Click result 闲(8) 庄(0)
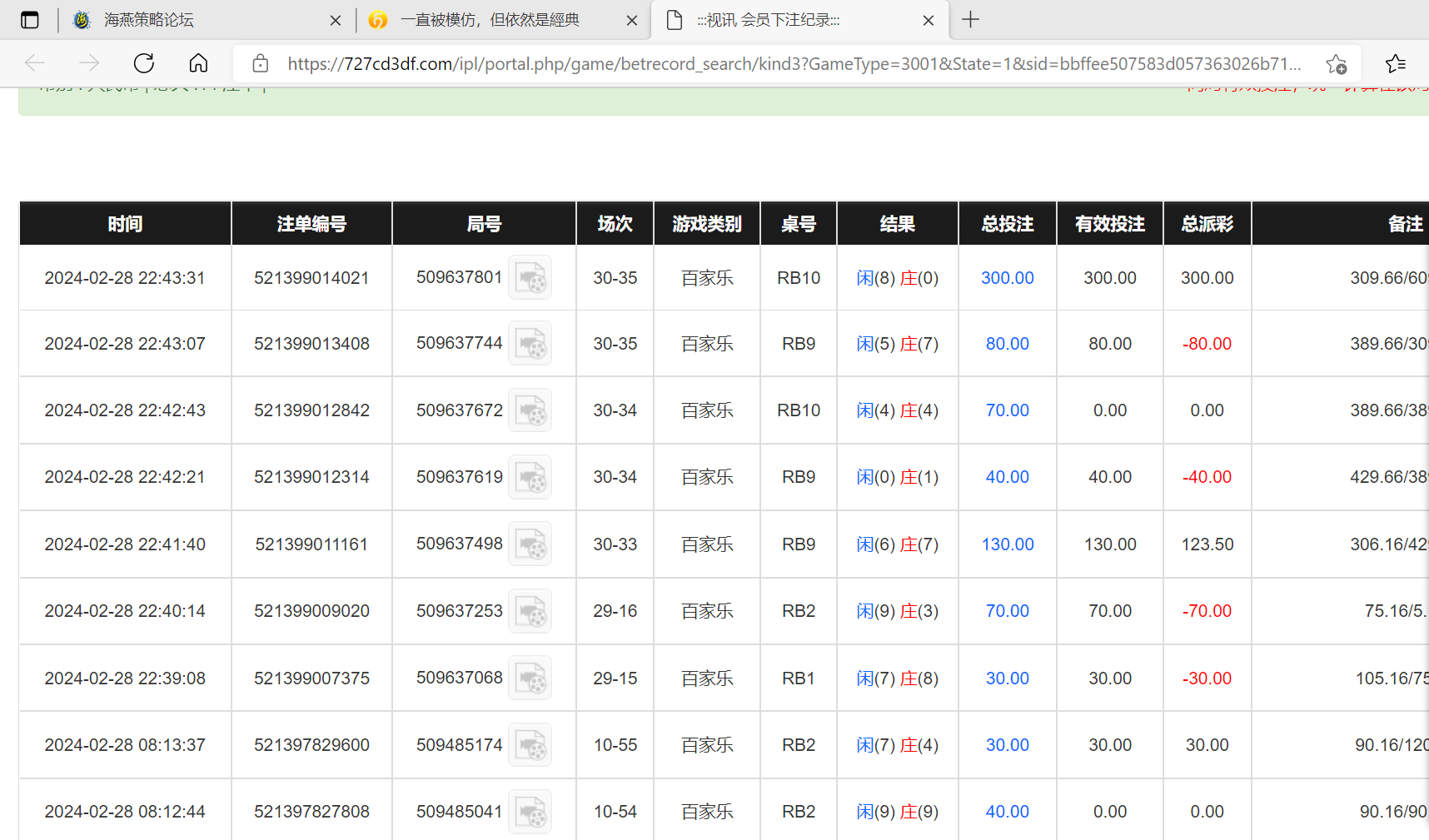Viewport: 1429px width, 840px height. (x=898, y=278)
